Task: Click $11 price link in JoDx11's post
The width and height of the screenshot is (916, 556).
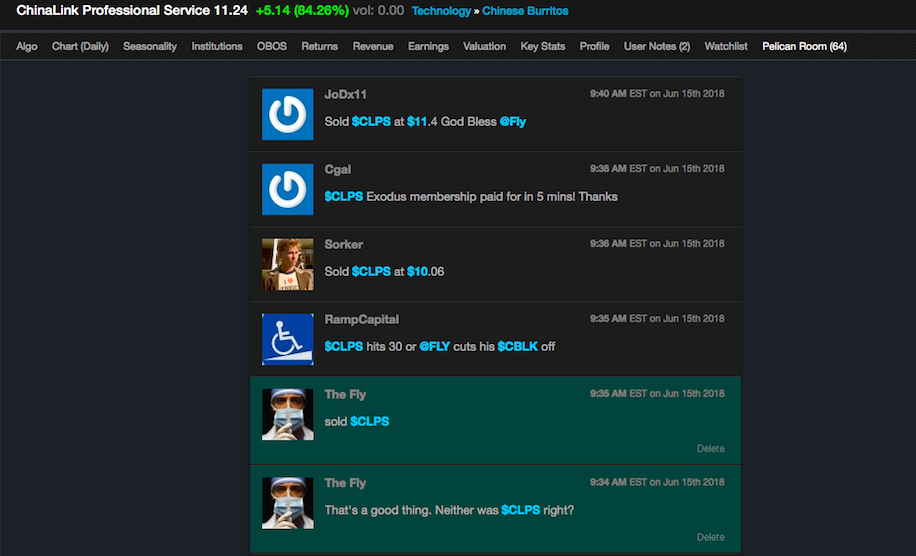Action: [x=417, y=121]
